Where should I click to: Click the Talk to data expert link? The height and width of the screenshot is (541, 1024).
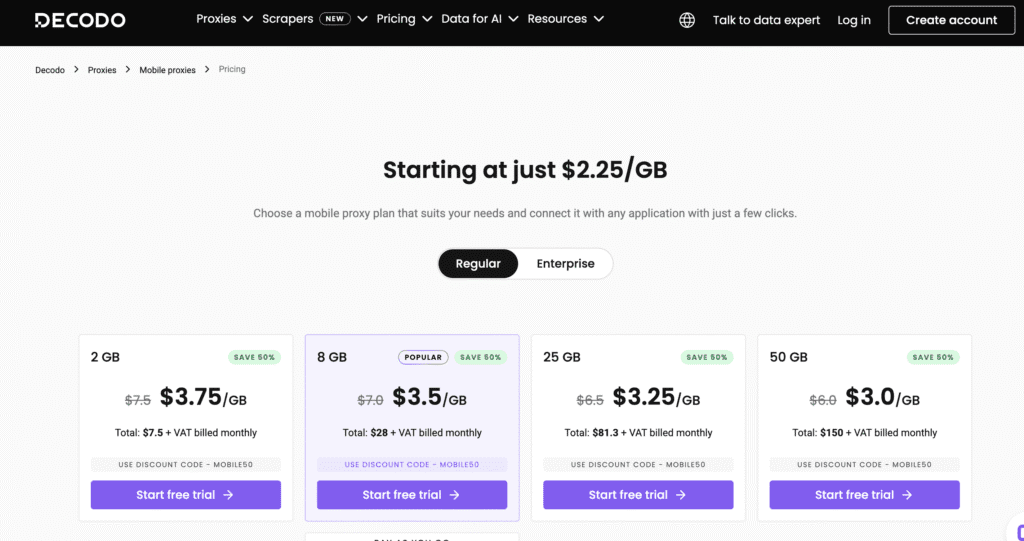pos(766,20)
